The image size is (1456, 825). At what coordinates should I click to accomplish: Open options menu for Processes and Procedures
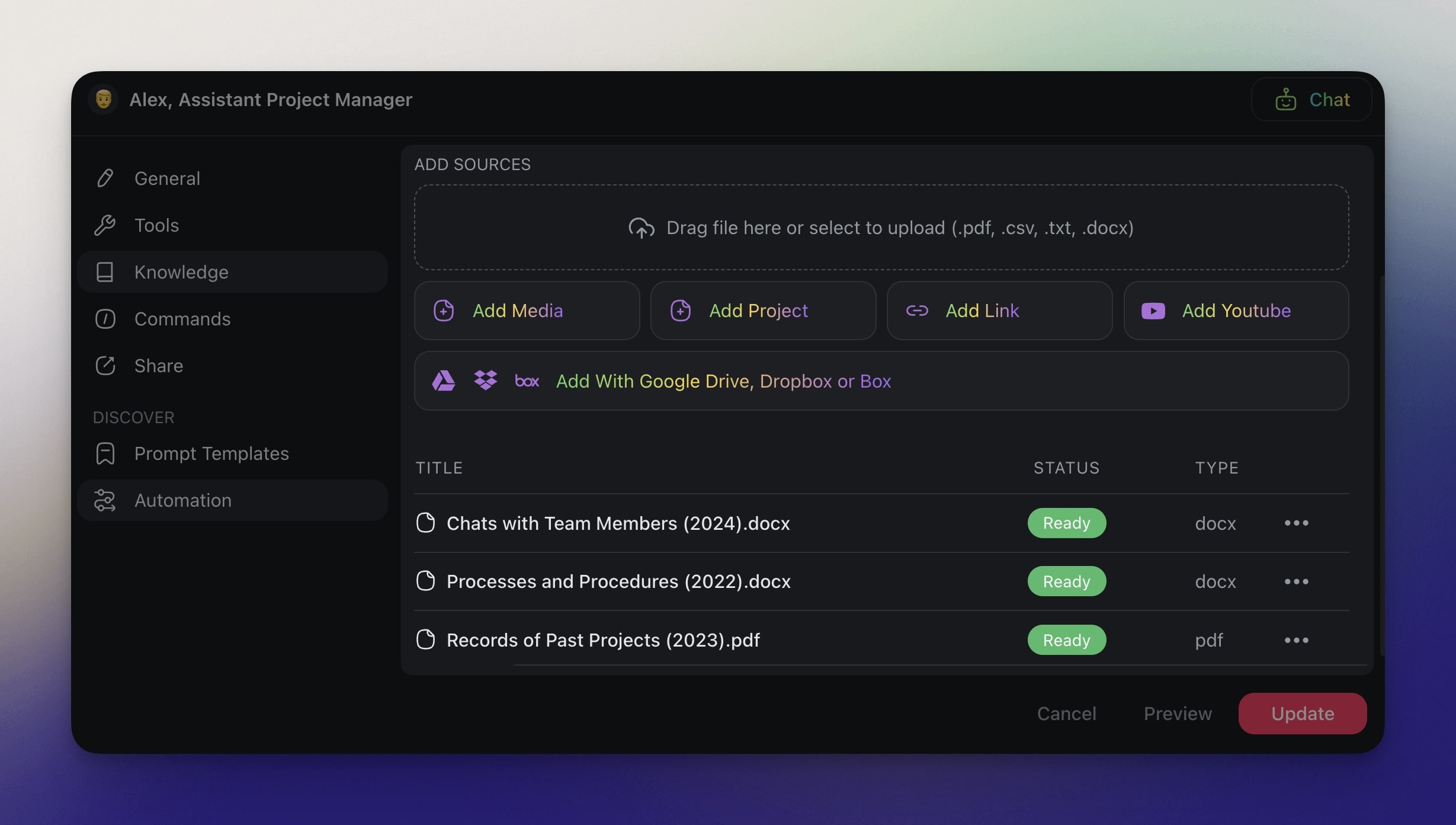pyautogui.click(x=1296, y=581)
